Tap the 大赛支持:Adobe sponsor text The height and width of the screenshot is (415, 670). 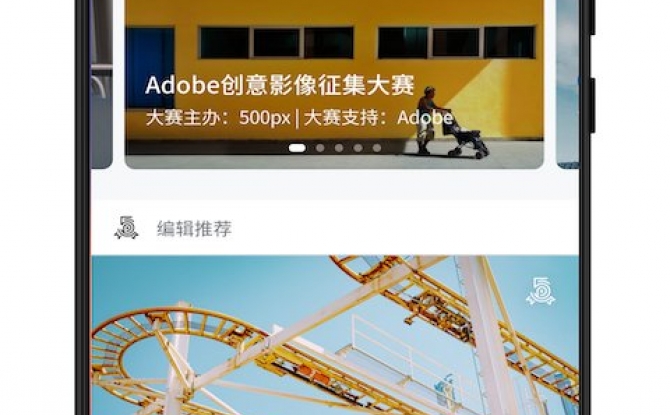(x=379, y=118)
